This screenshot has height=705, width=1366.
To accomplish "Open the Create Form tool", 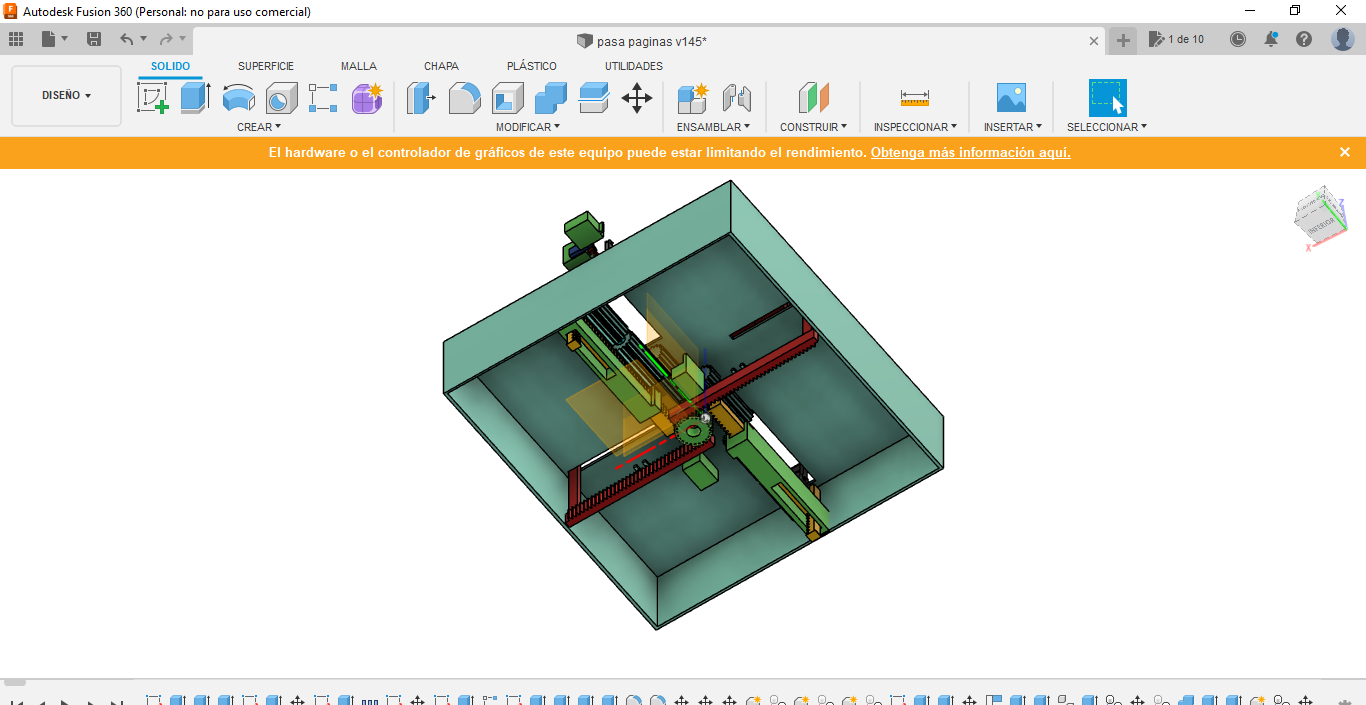I will [366, 97].
